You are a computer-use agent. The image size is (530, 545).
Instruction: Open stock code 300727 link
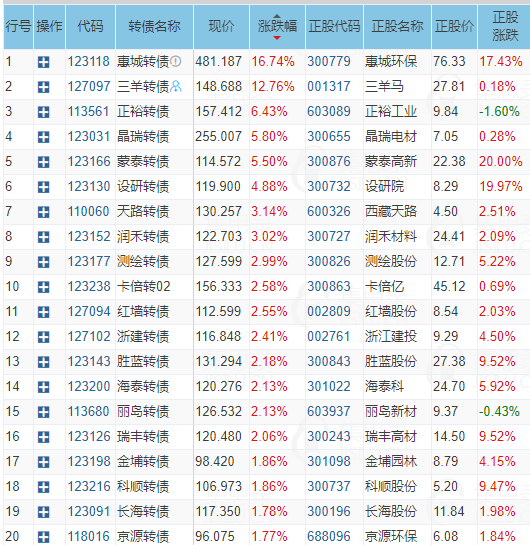329,237
